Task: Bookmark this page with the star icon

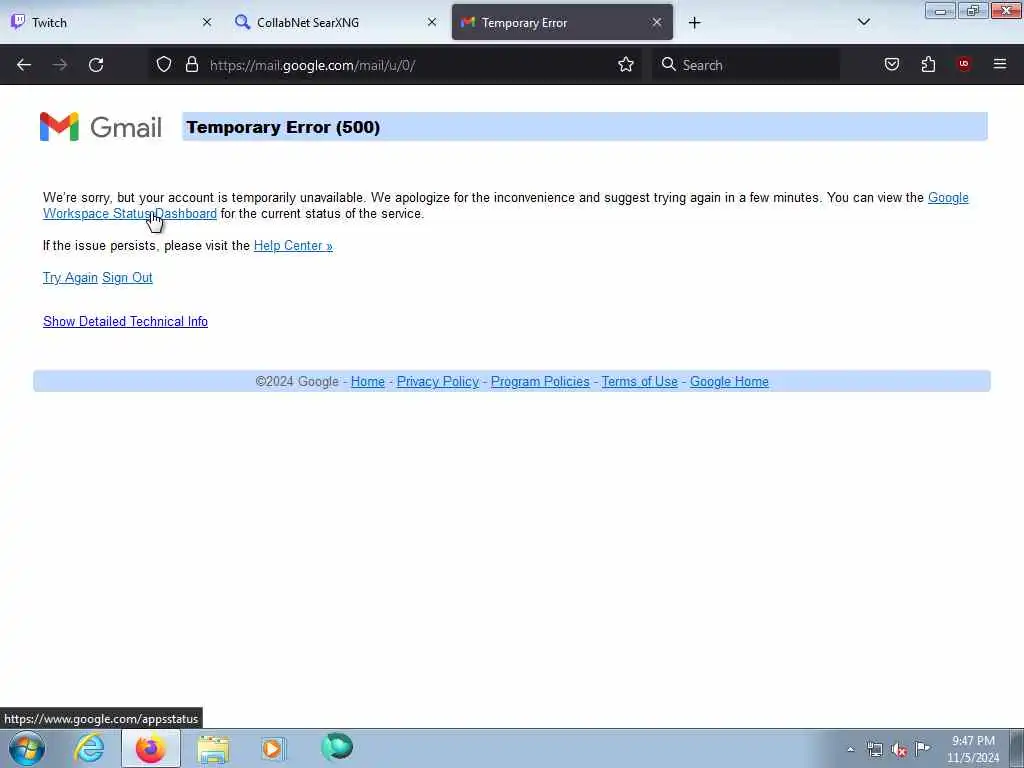Action: pos(626,64)
